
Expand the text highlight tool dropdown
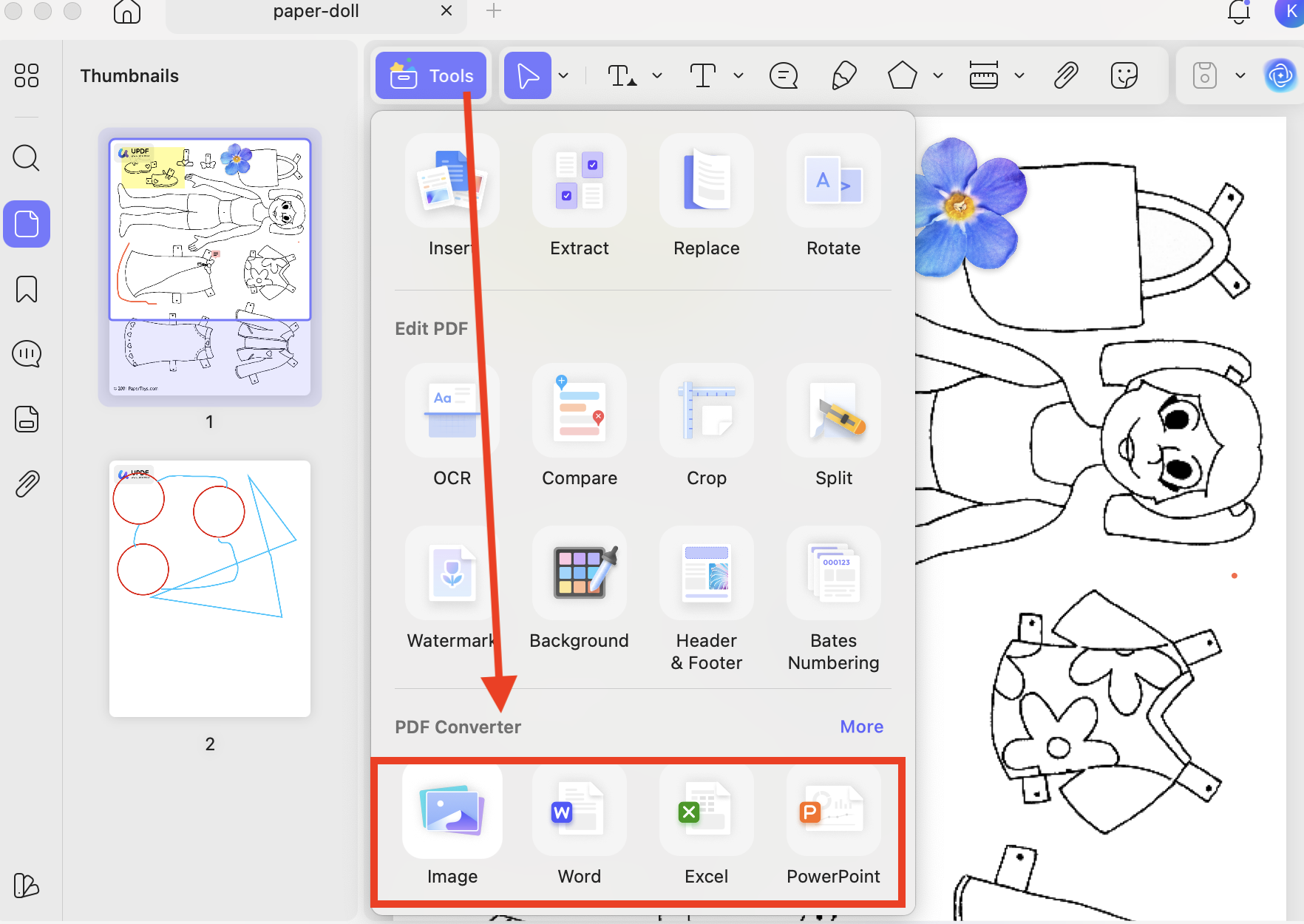click(x=657, y=75)
